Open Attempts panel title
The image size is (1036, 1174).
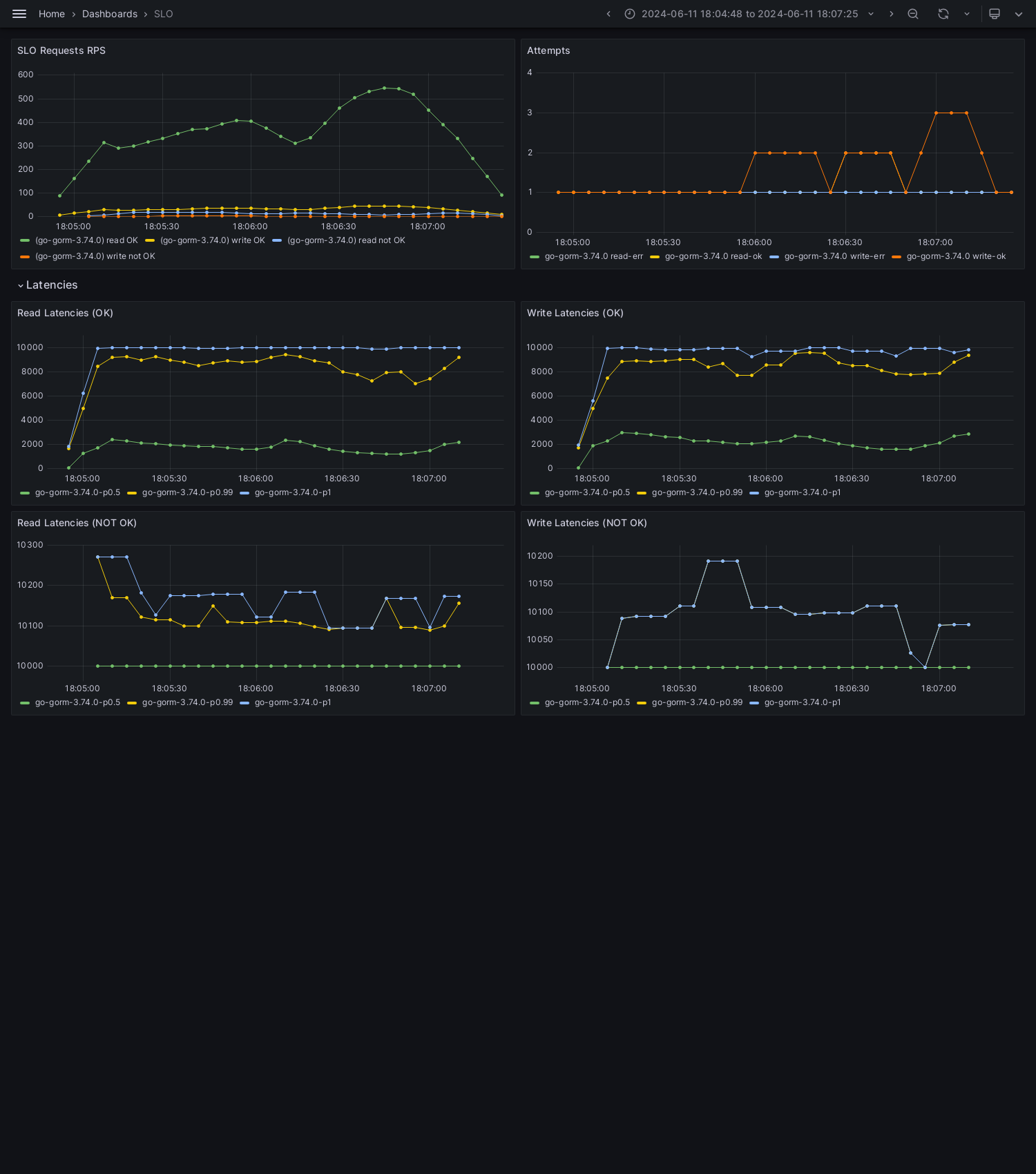click(548, 50)
